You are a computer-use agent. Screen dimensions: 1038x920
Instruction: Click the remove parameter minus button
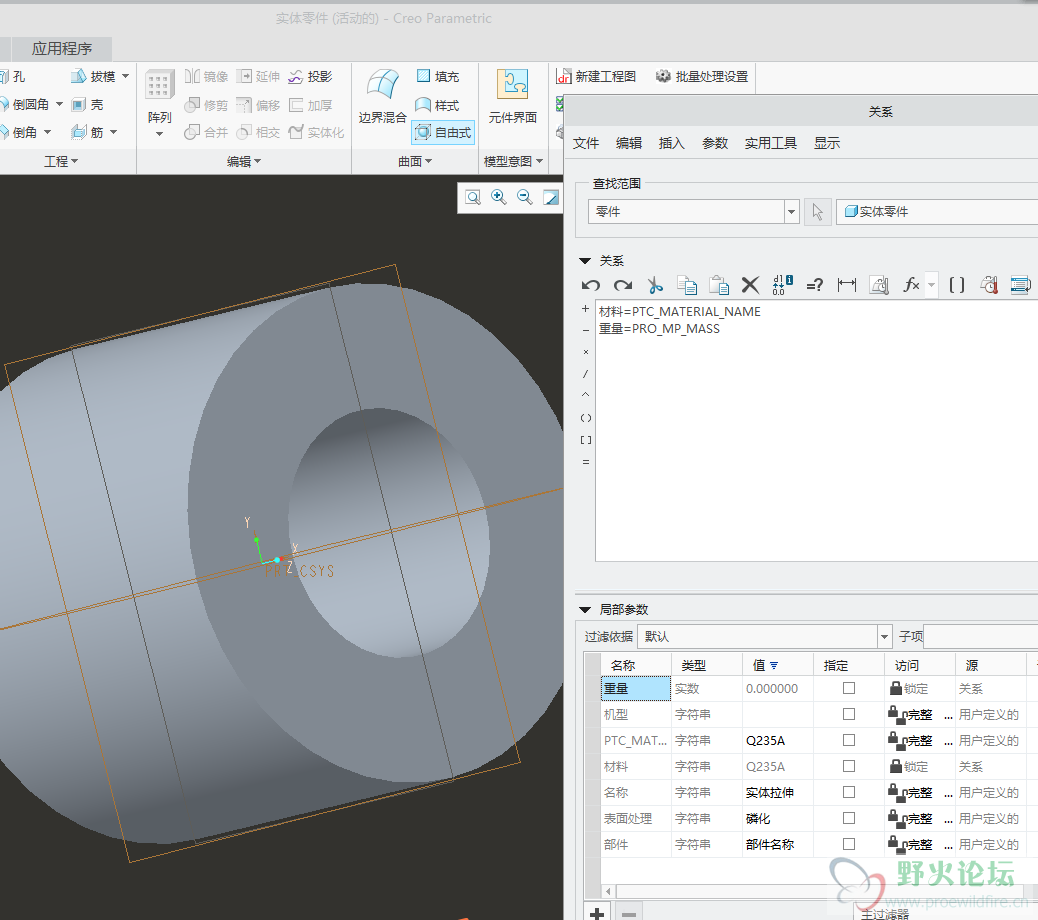pos(629,914)
